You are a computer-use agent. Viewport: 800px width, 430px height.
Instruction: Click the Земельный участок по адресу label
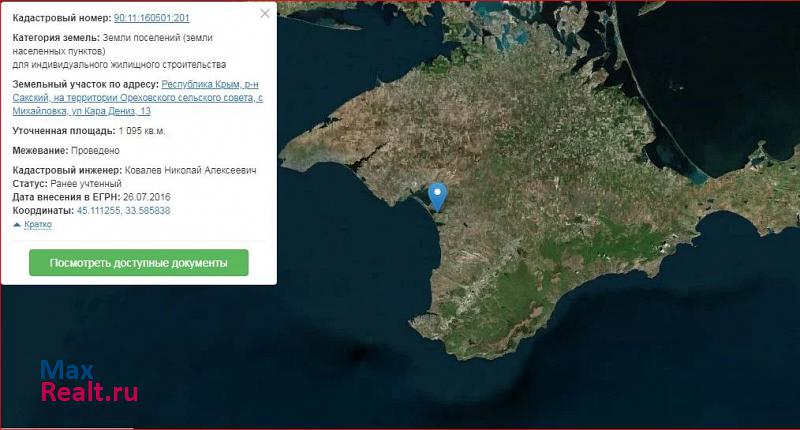pyautogui.click(x=85, y=85)
